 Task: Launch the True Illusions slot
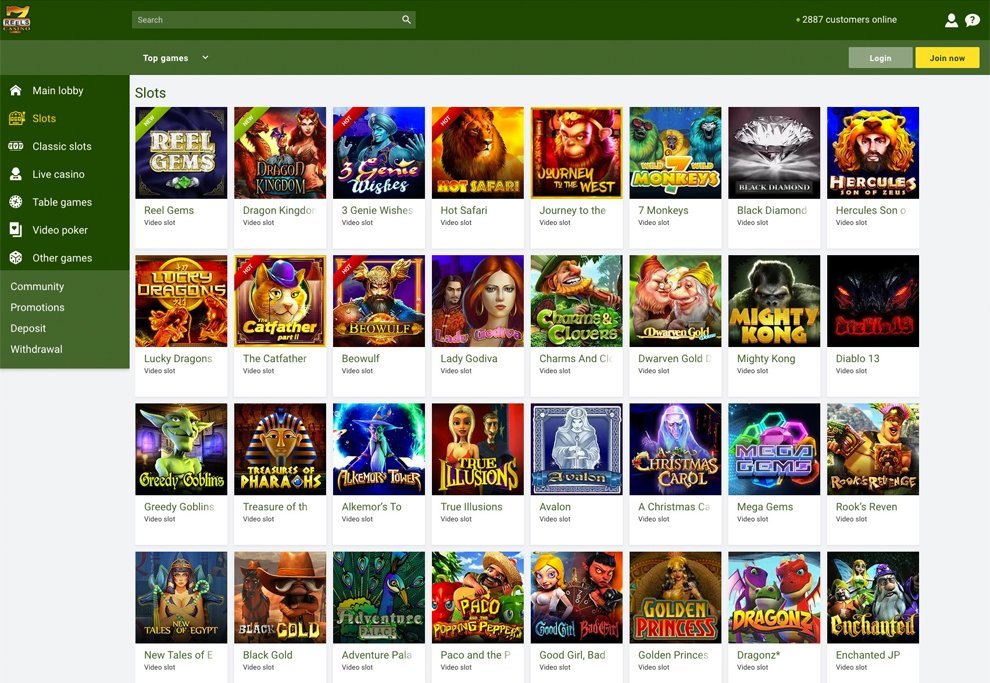pyautogui.click(x=478, y=449)
